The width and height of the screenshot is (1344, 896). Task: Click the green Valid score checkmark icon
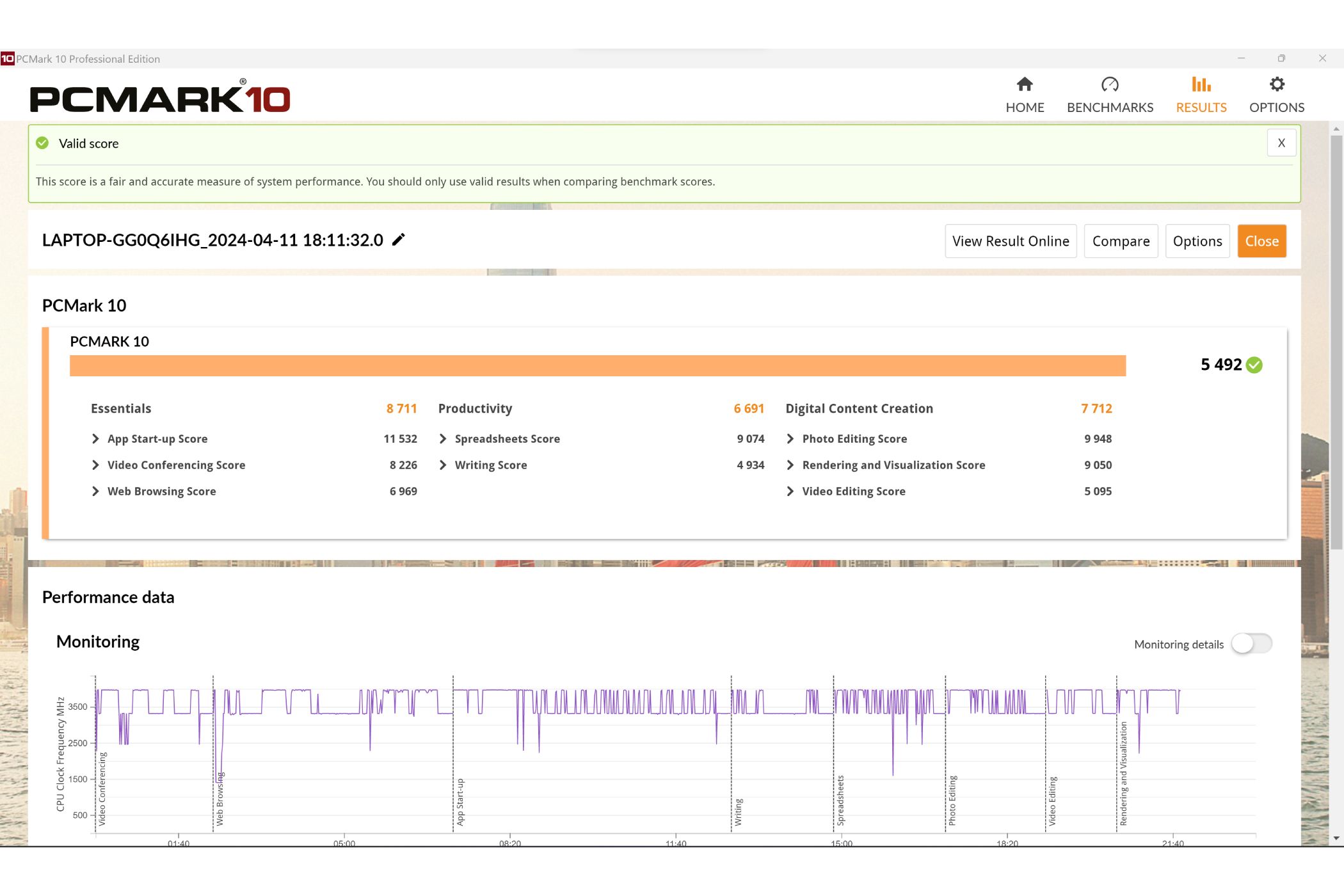[42, 143]
